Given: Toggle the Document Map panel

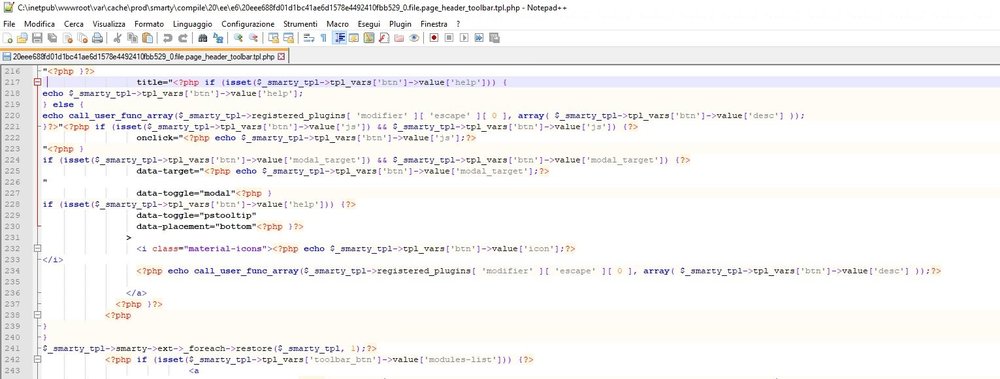Looking at the screenshot, I should (x=369, y=38).
